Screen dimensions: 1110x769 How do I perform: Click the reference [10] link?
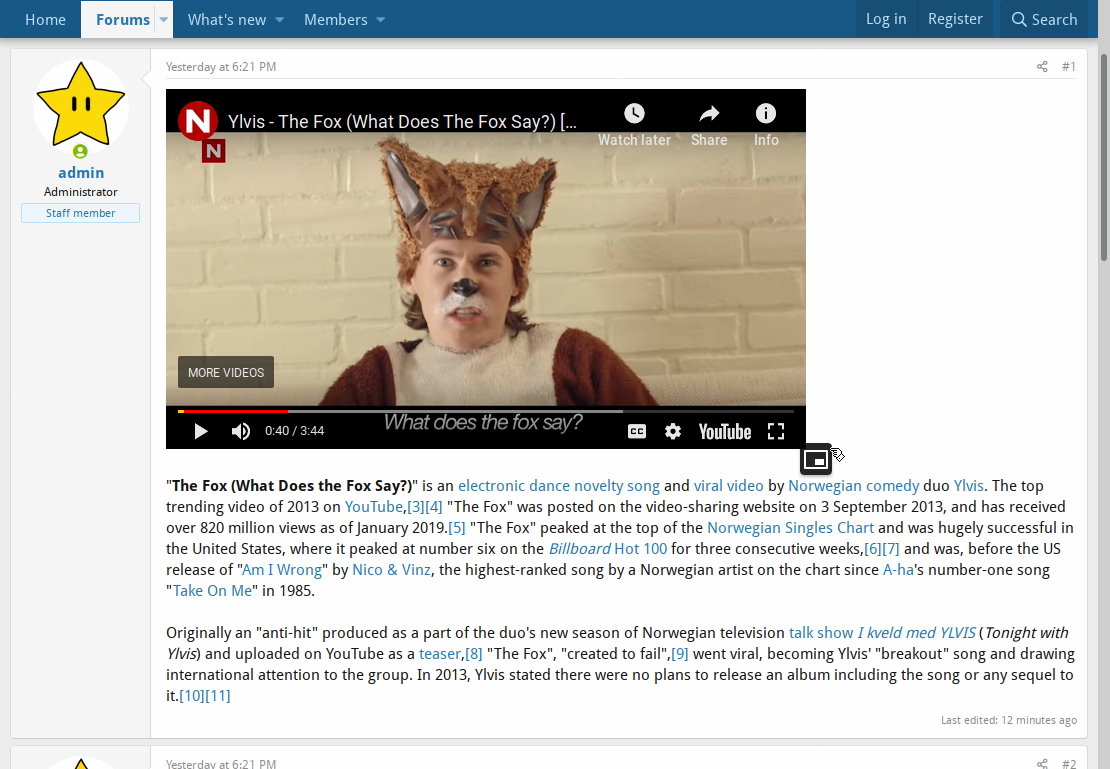[x=192, y=696]
